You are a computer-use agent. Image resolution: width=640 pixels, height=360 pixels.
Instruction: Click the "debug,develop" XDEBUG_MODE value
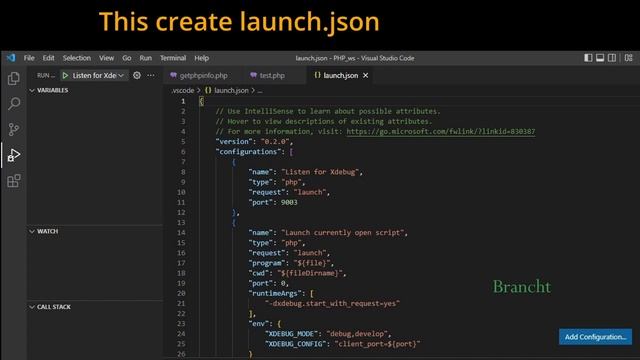[357, 334]
